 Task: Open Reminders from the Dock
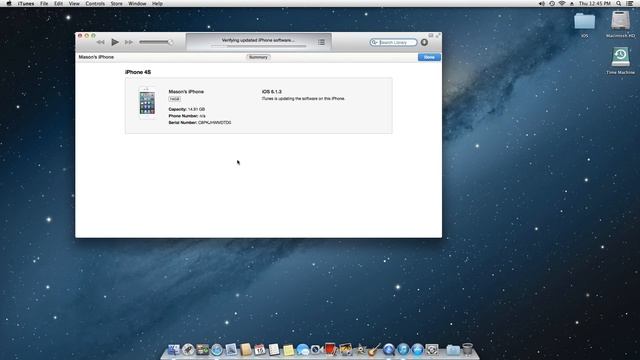[274, 349]
